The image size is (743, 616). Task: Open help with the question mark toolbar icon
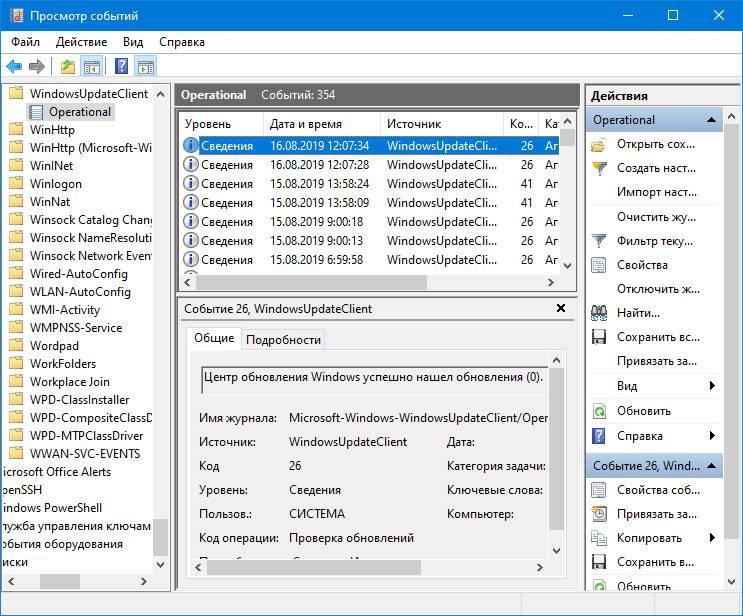click(122, 66)
